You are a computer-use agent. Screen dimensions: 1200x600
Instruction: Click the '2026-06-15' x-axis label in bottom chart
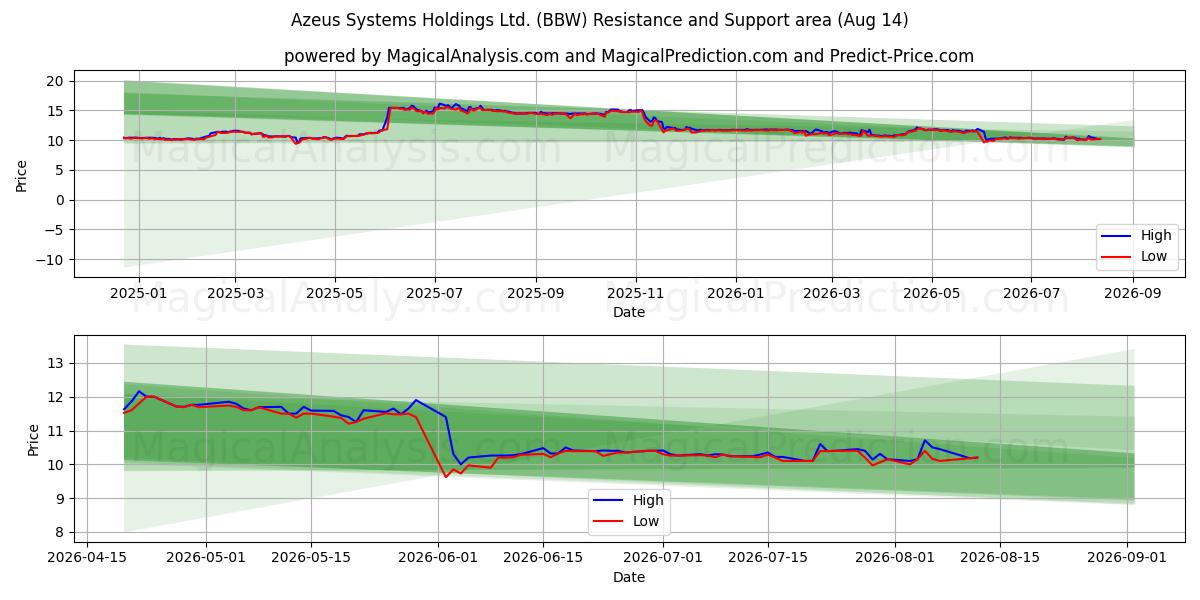coord(543,558)
